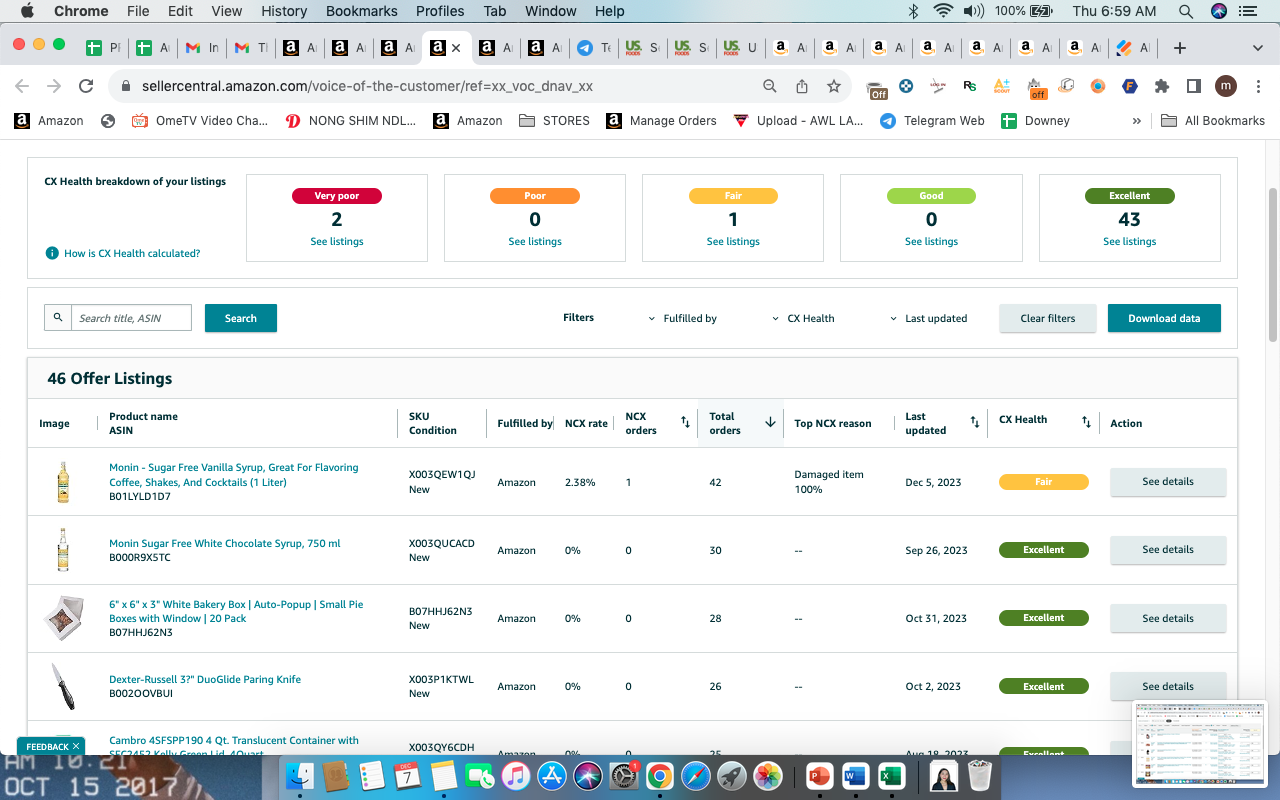Sort by NCX orders column arrows
Viewport: 1280px width, 800px height.
pyautogui.click(x=685, y=422)
